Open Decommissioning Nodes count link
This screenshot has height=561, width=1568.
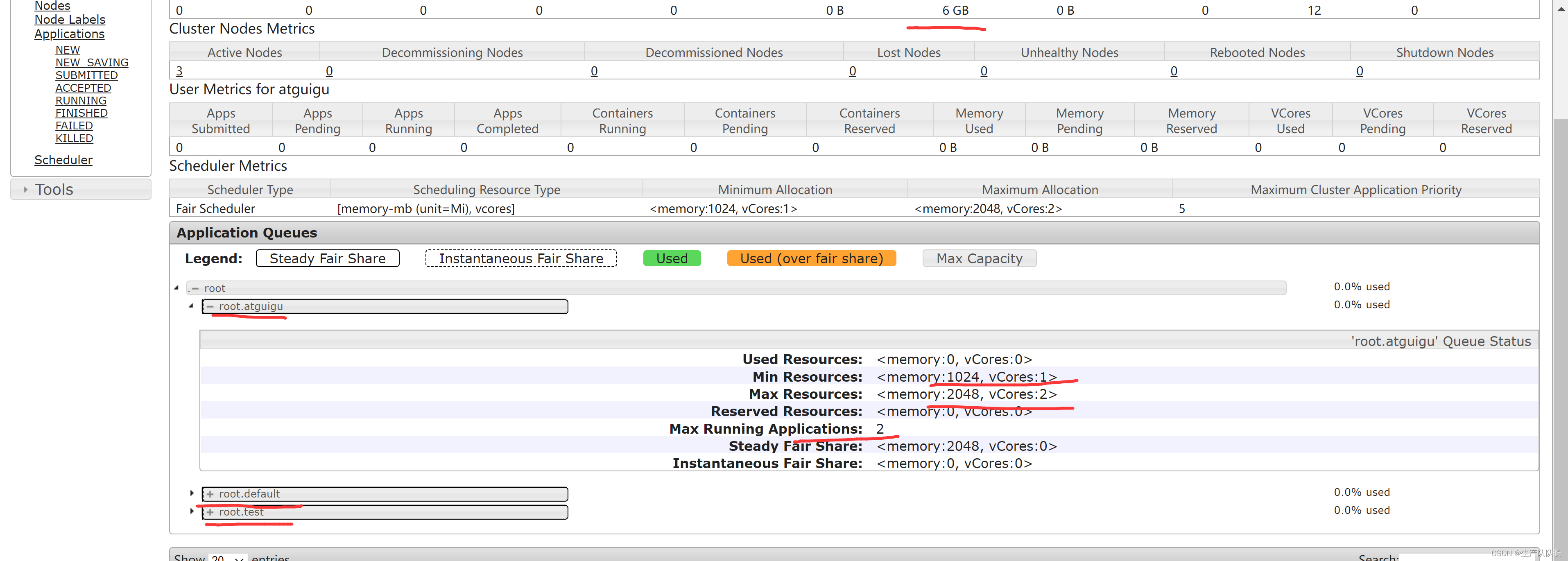click(329, 71)
